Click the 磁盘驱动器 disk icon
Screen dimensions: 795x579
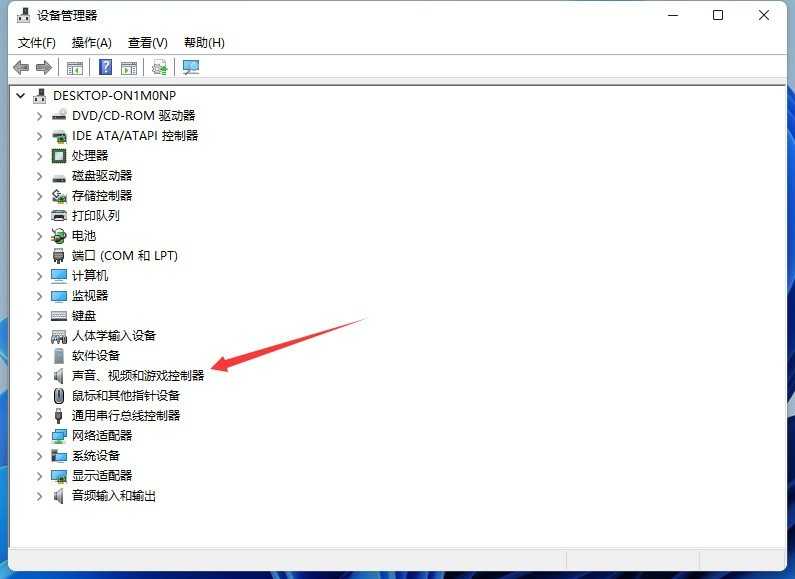pyautogui.click(x=59, y=177)
